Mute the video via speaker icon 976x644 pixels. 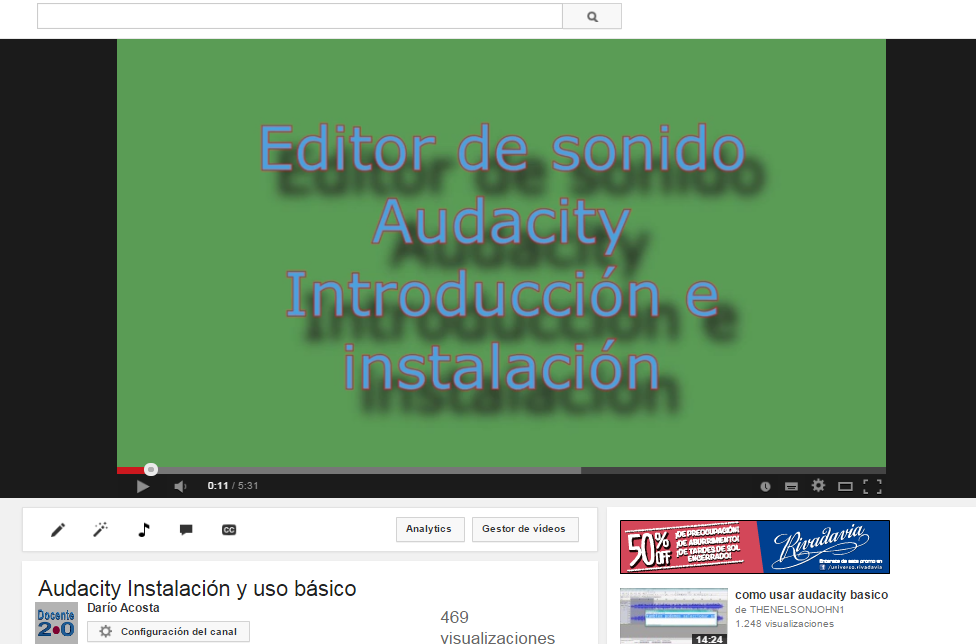click(181, 486)
